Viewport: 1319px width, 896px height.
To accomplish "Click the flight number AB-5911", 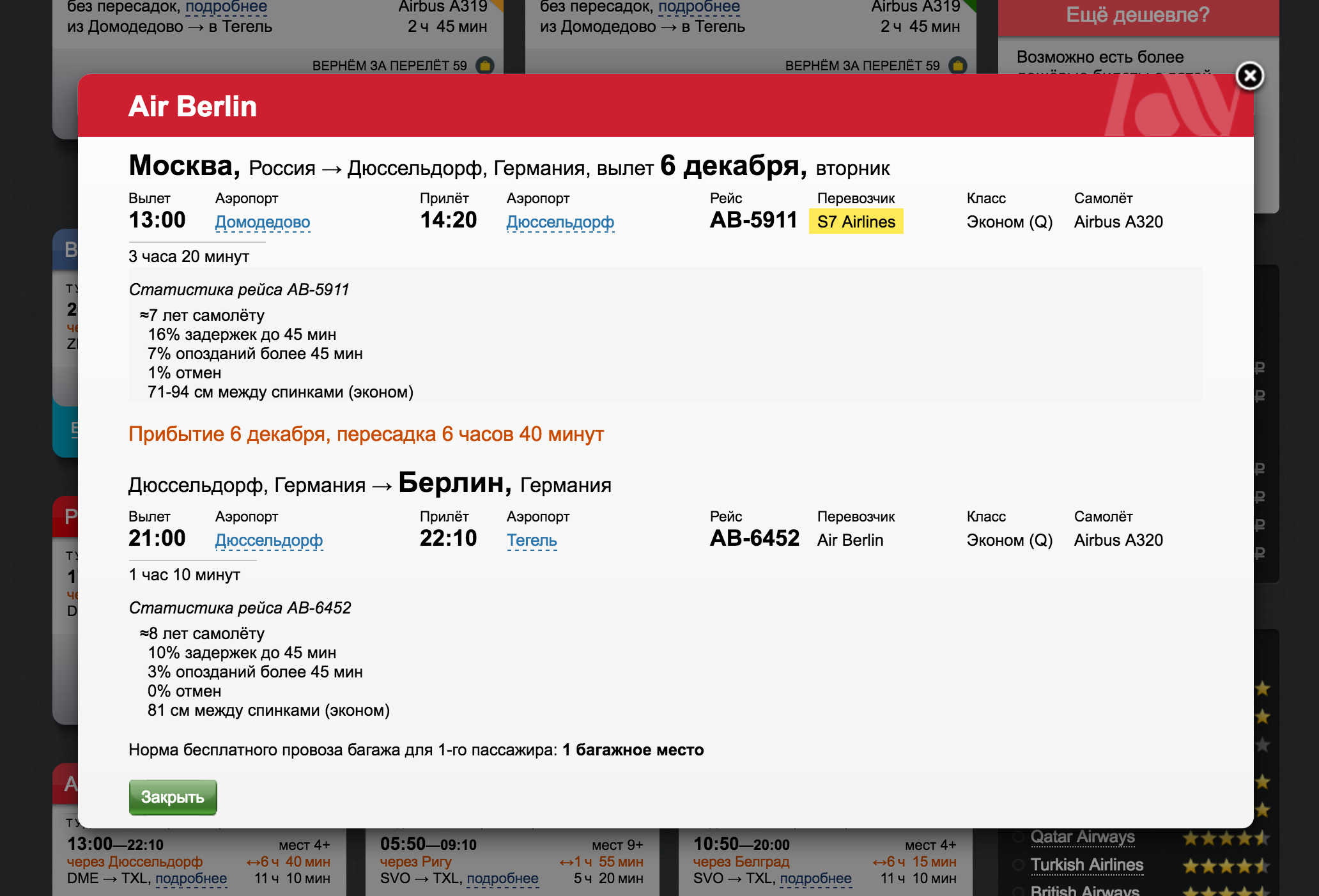I will point(753,220).
